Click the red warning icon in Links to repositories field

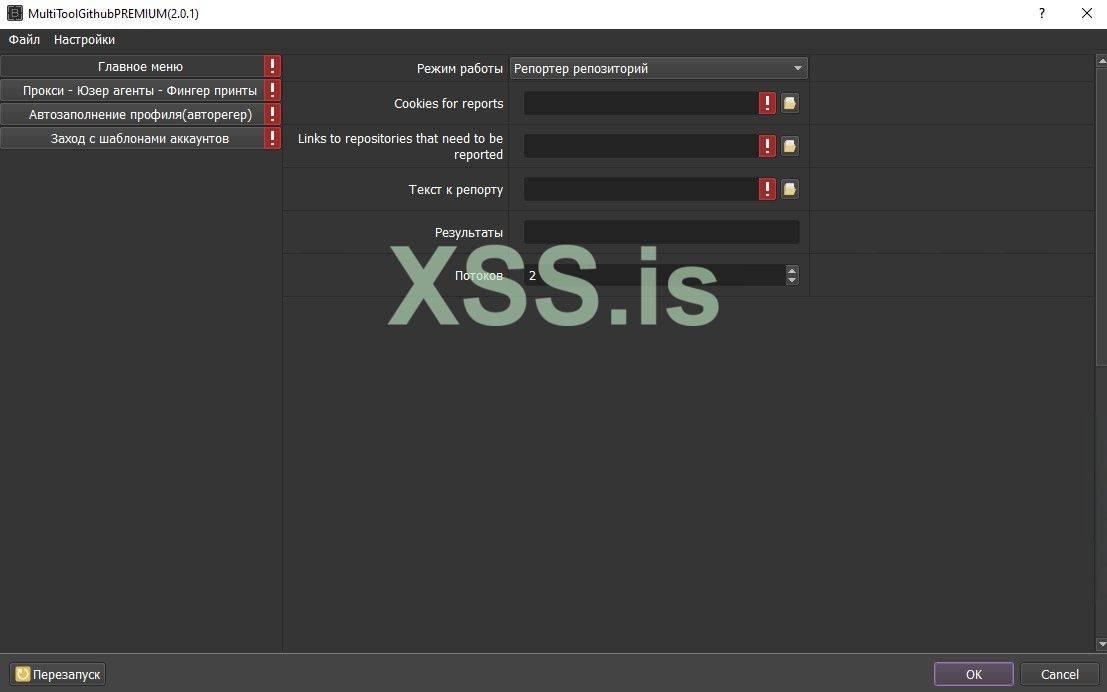(x=767, y=146)
